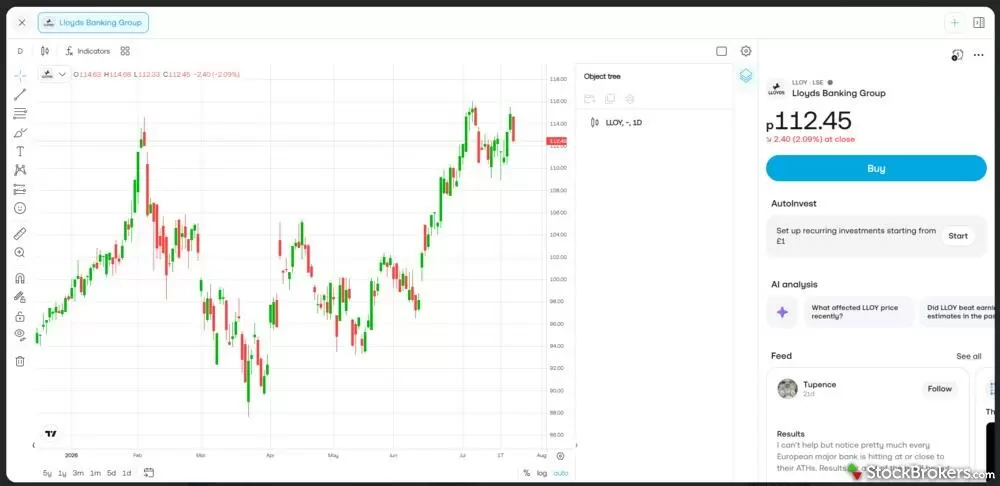Select the Lloyds Banking Group tab
Image resolution: width=1000 pixels, height=486 pixels.
(x=93, y=22)
